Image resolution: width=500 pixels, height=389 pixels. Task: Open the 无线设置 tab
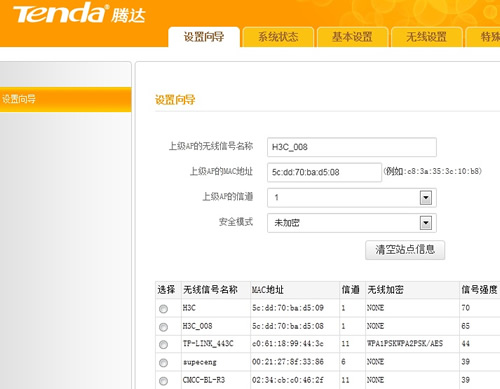[x=426, y=37]
